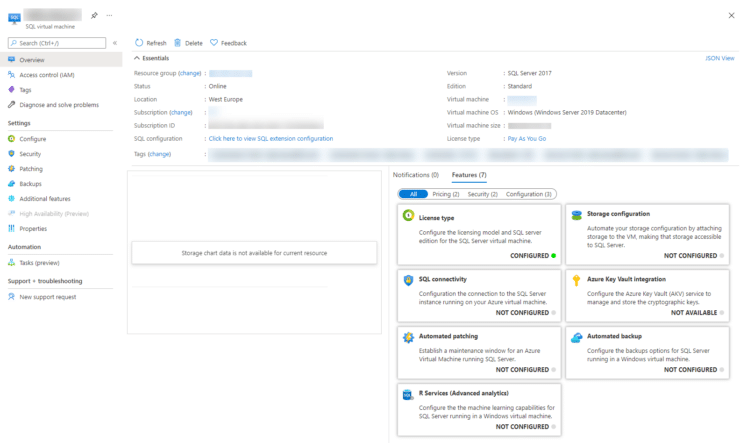Click the SQL connectivity shield icon

408,280
